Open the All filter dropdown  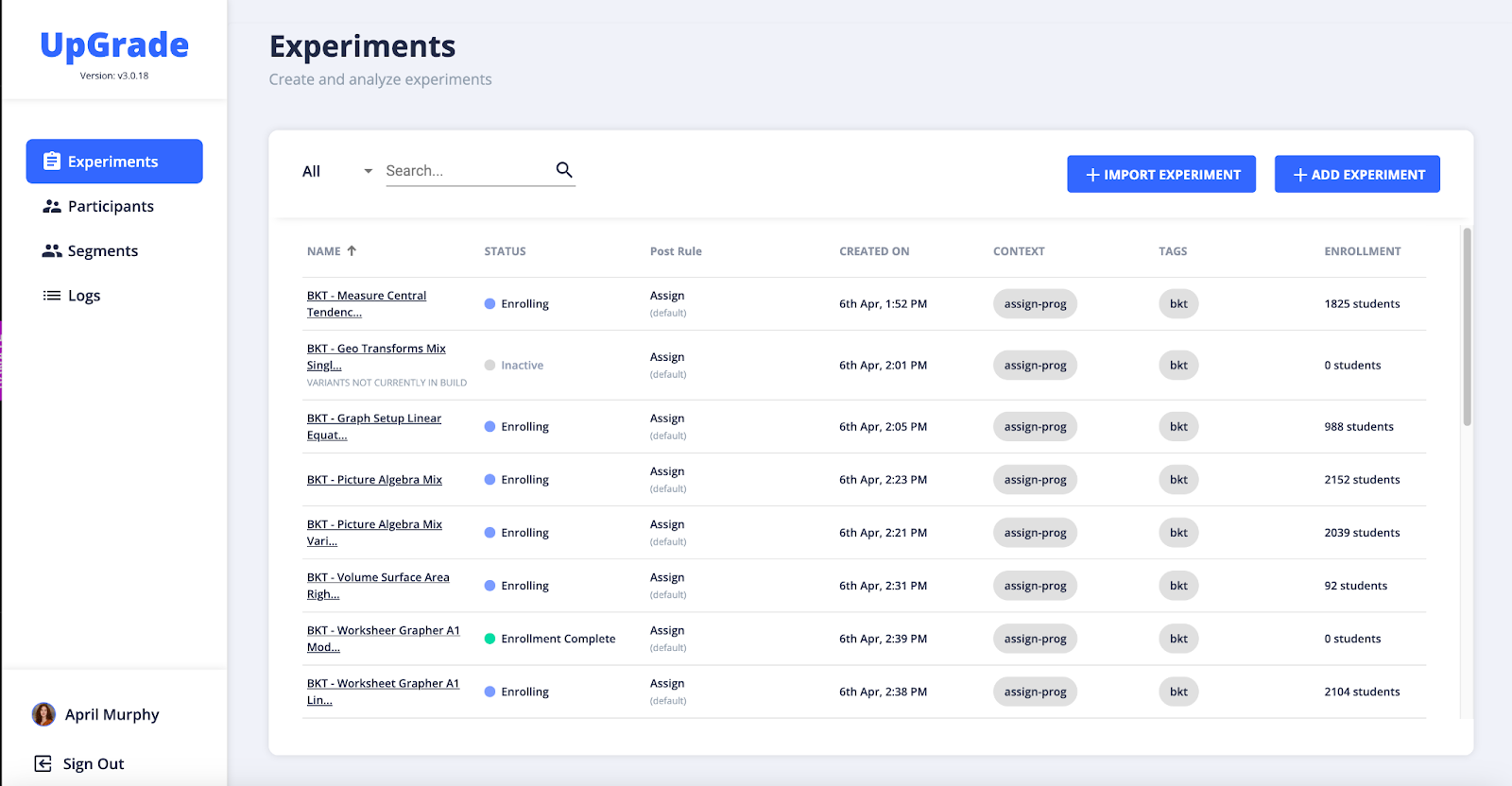coord(337,171)
